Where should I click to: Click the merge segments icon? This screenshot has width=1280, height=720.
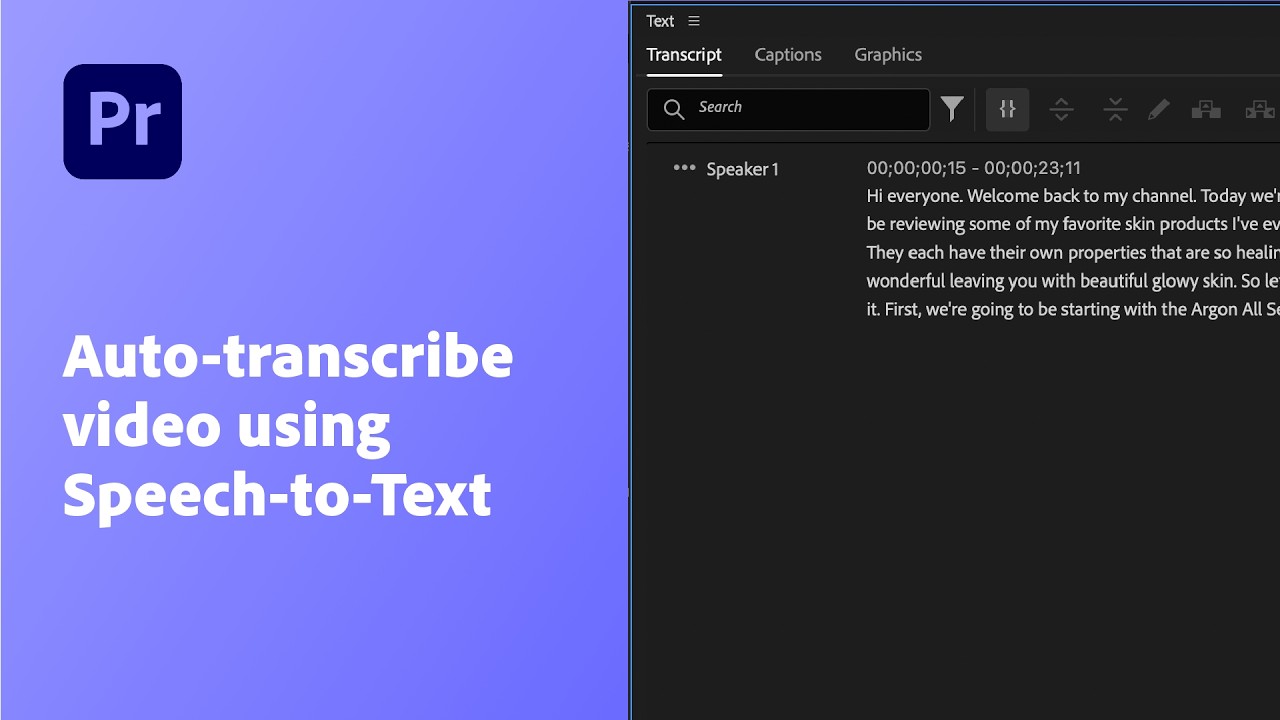(x=1115, y=109)
